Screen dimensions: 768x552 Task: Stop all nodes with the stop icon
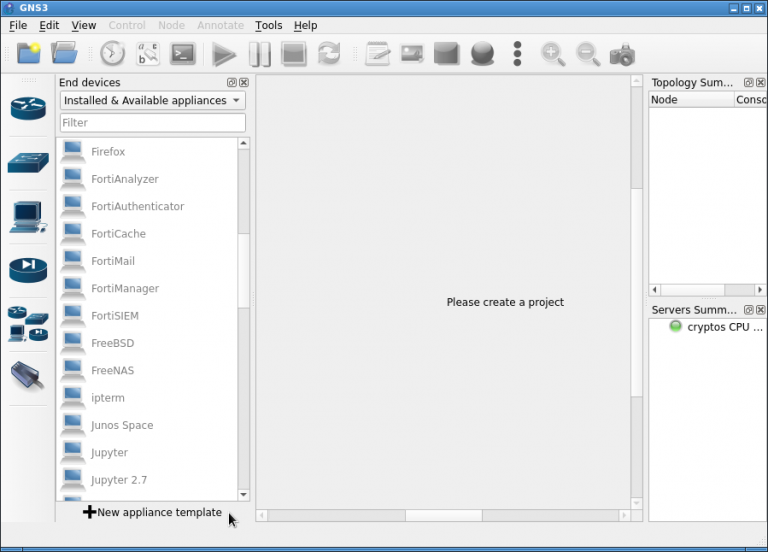294,53
